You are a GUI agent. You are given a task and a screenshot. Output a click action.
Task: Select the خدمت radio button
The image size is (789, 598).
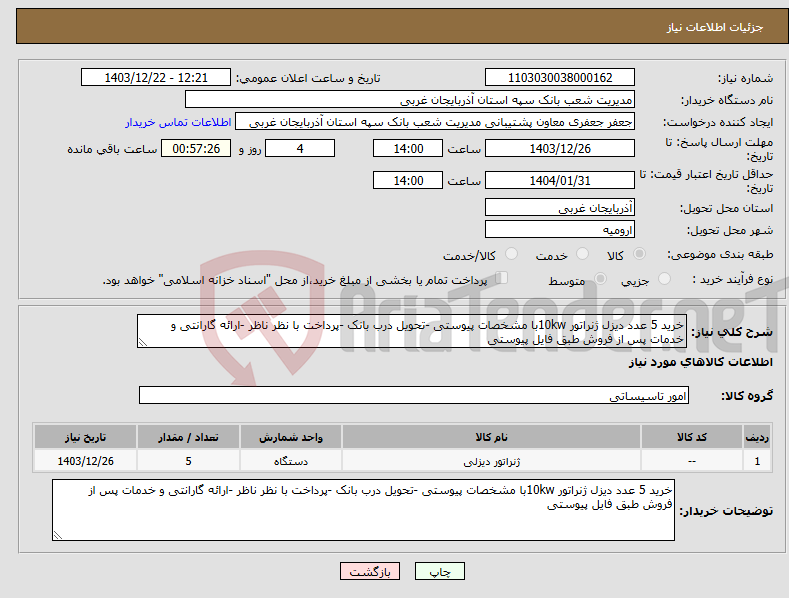582,254
